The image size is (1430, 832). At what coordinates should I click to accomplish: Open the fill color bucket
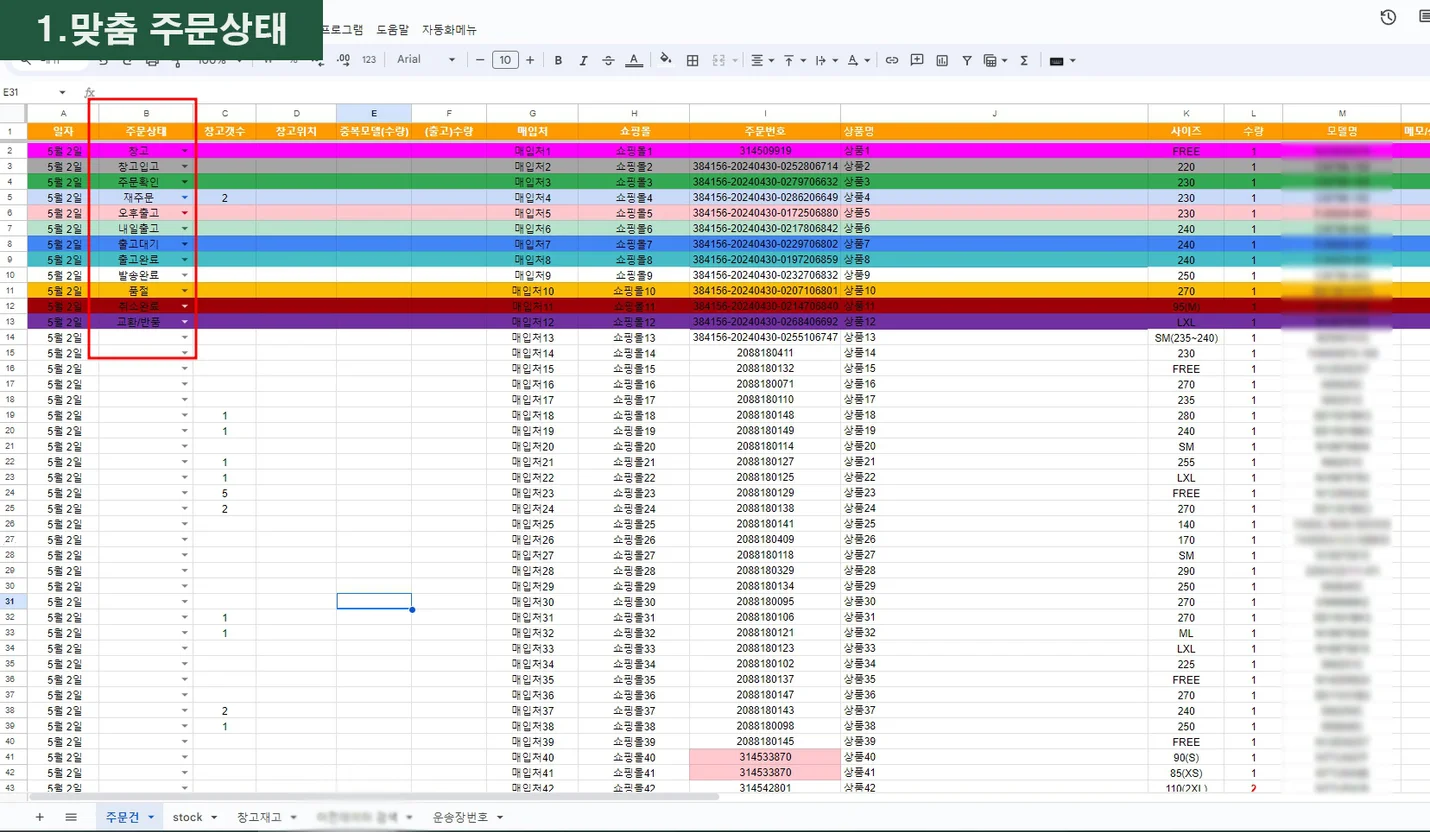[666, 60]
